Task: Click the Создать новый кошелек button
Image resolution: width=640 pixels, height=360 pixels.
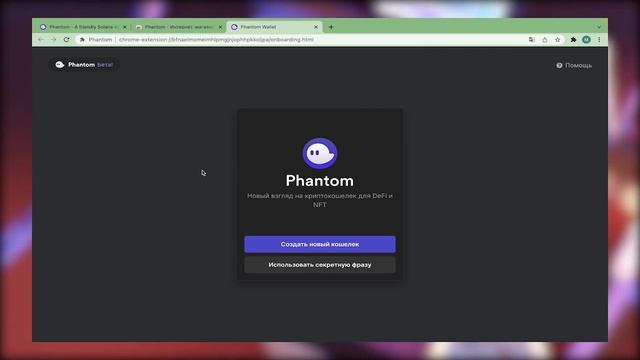Action: [320, 244]
